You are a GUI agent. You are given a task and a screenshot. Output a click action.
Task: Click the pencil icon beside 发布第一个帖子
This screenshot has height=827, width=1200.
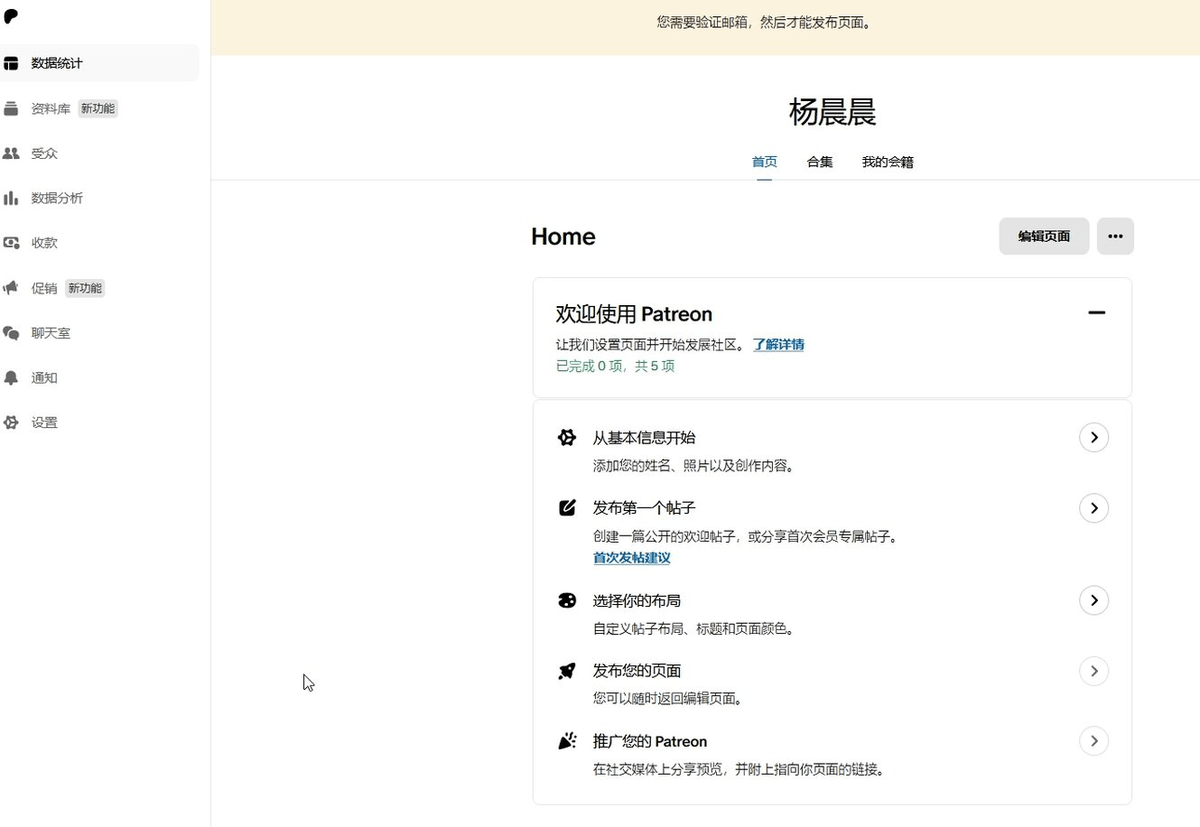pyautogui.click(x=567, y=508)
